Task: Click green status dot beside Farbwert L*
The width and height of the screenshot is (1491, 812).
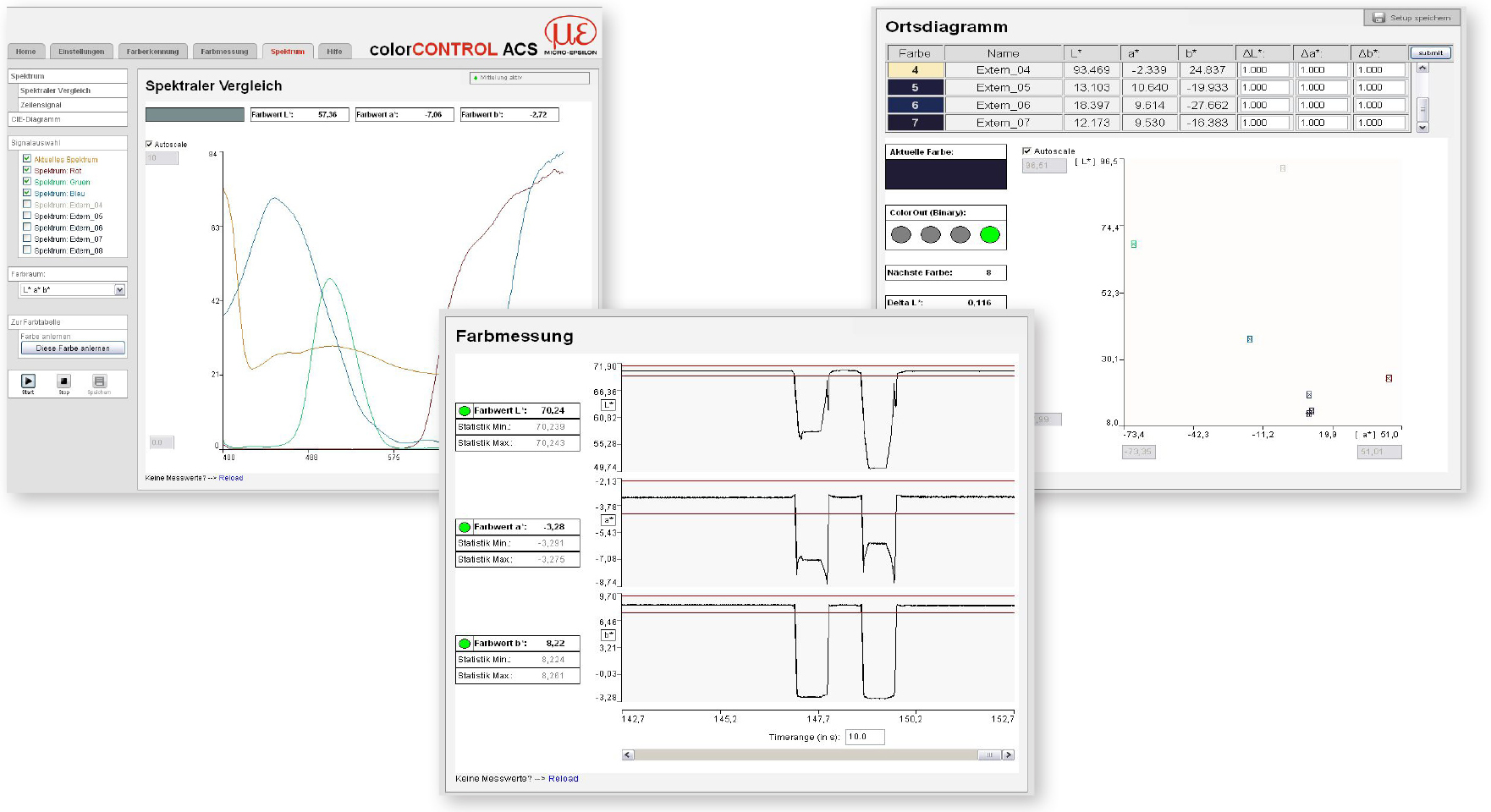Action: (465, 411)
